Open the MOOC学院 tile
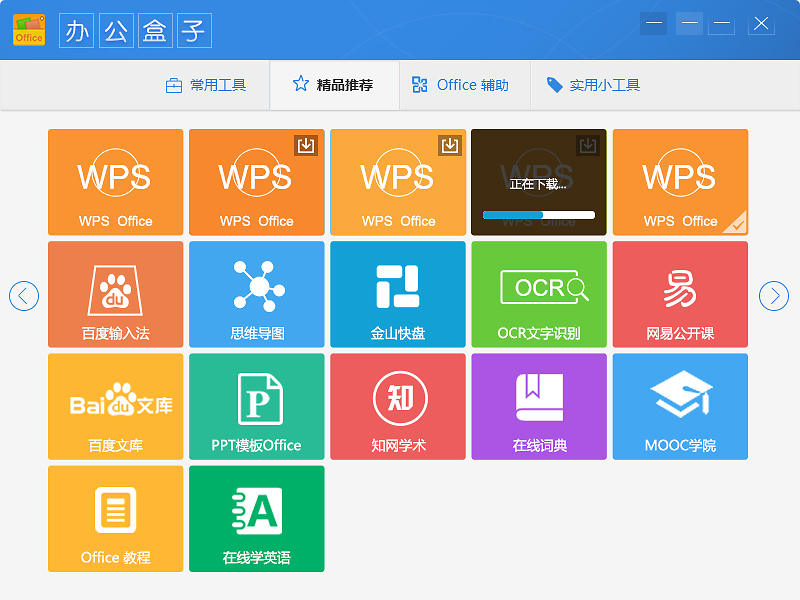The height and width of the screenshot is (600, 800). coord(680,406)
